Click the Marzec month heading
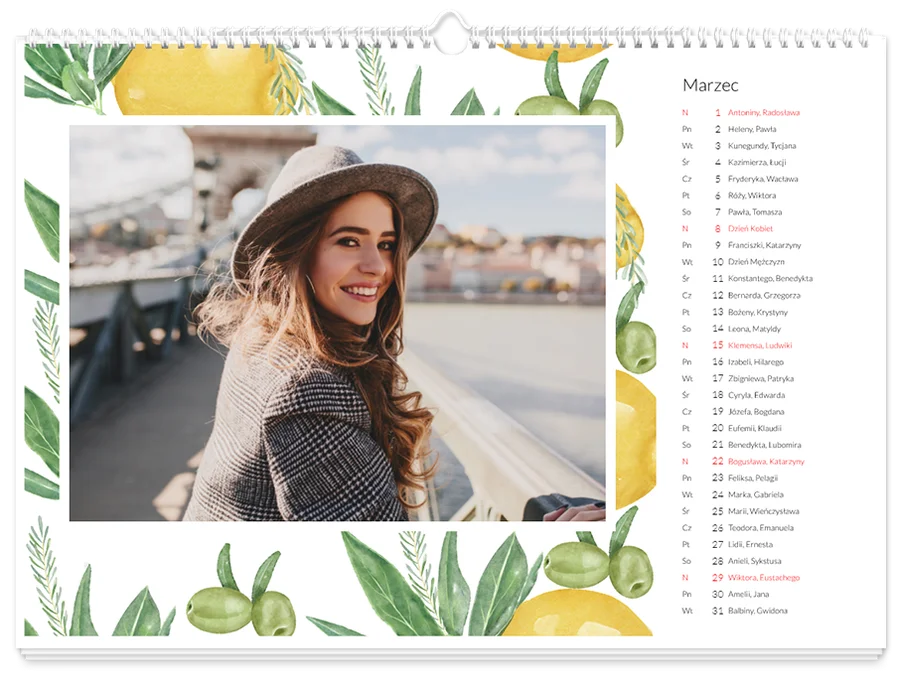 (710, 86)
